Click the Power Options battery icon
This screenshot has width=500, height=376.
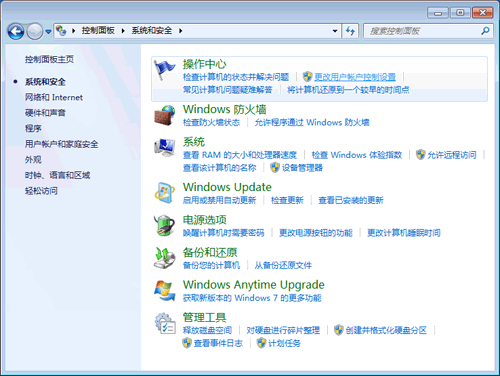tap(164, 226)
